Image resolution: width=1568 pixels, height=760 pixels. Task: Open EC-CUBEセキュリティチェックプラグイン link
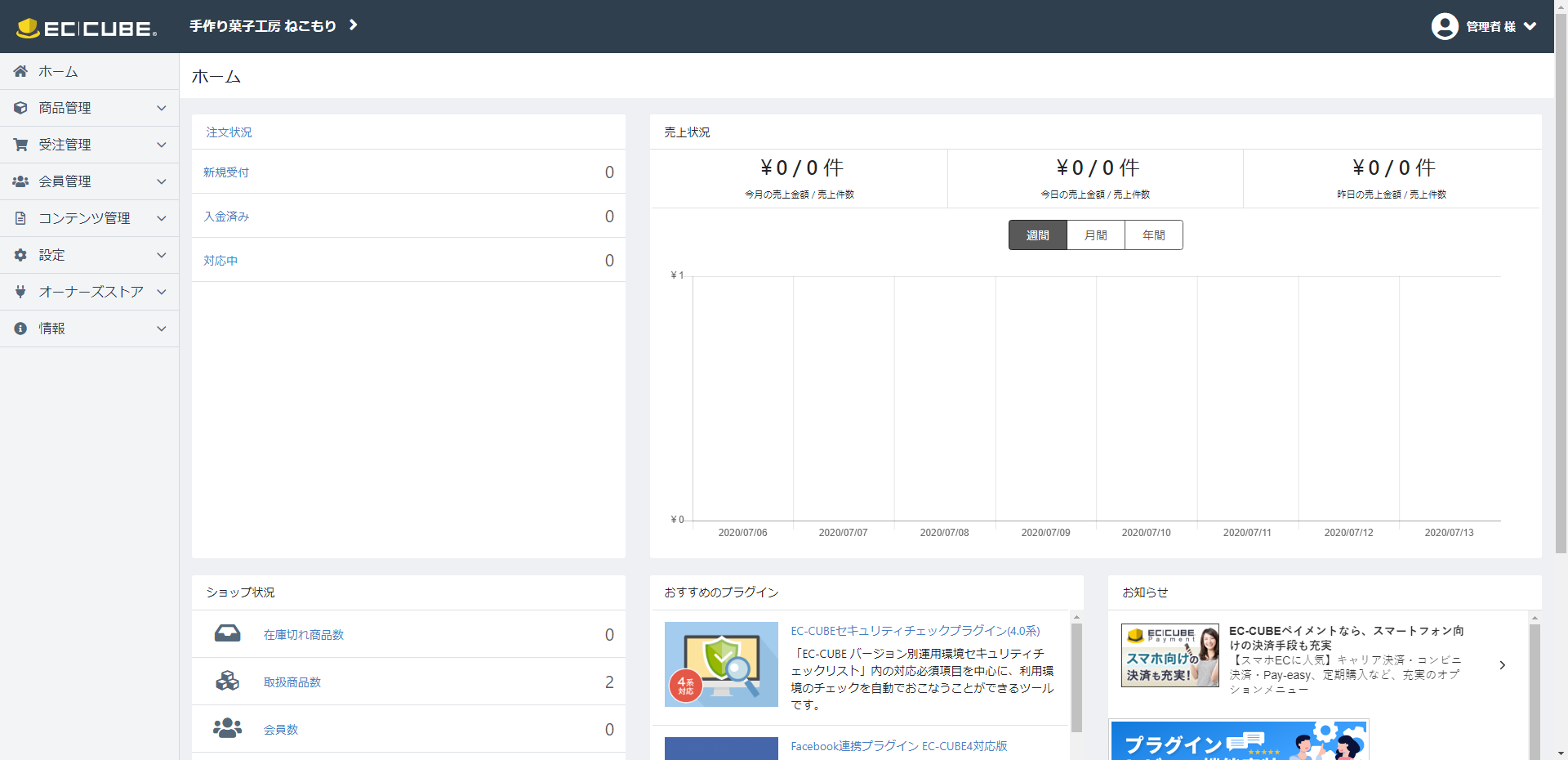pyautogui.click(x=915, y=631)
